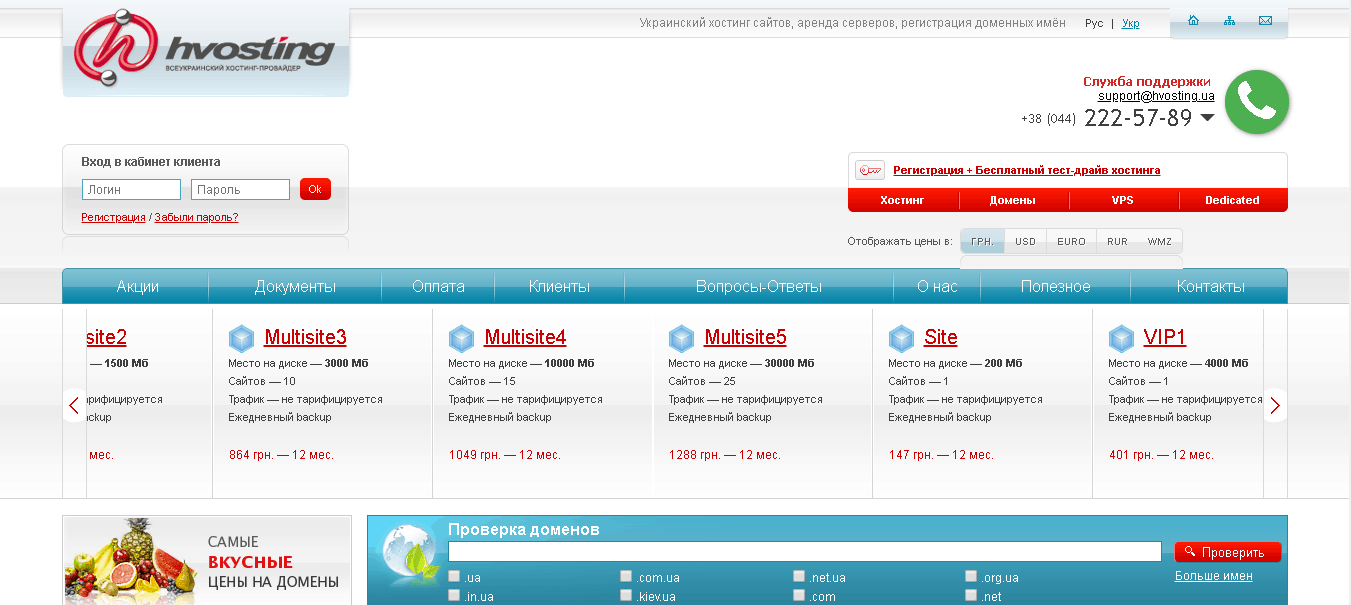Open the О нас menu item
The width and height of the screenshot is (1351, 605).
pos(937,286)
